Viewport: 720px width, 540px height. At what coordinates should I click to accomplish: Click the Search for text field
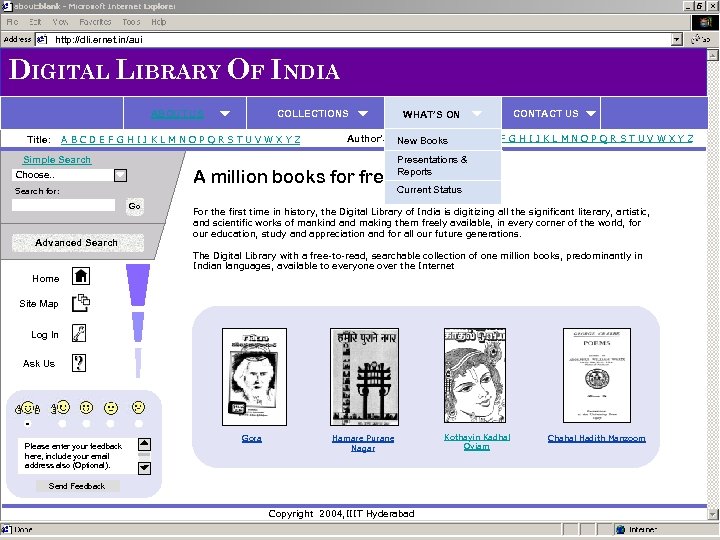point(63,205)
